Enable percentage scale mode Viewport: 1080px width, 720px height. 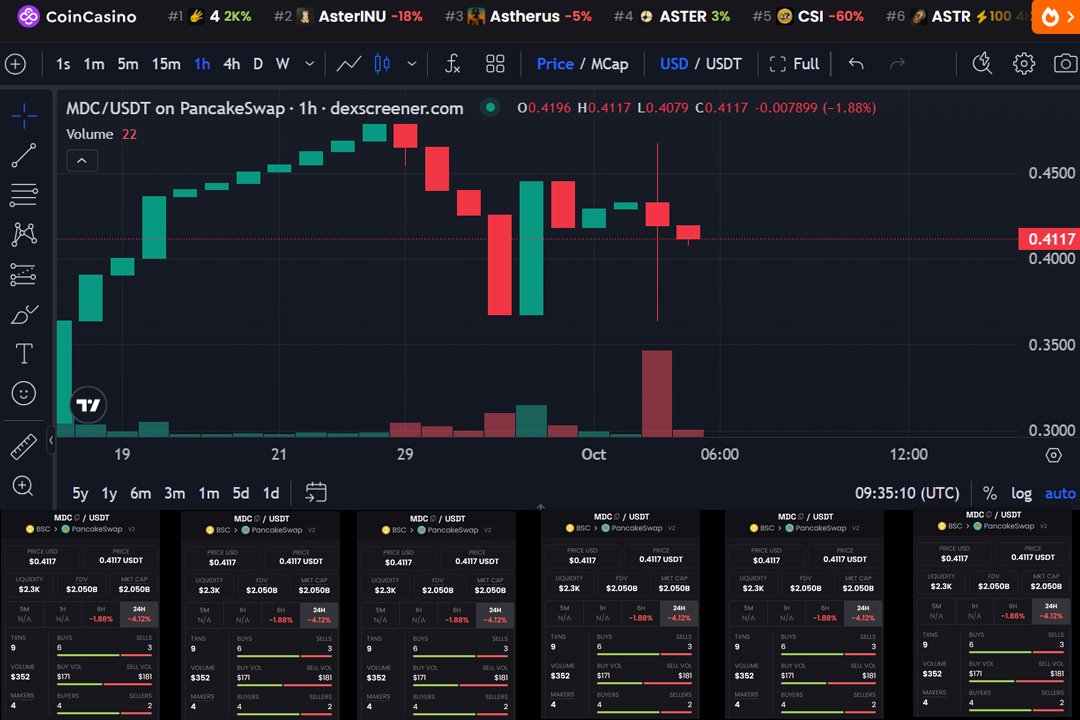pyautogui.click(x=990, y=493)
